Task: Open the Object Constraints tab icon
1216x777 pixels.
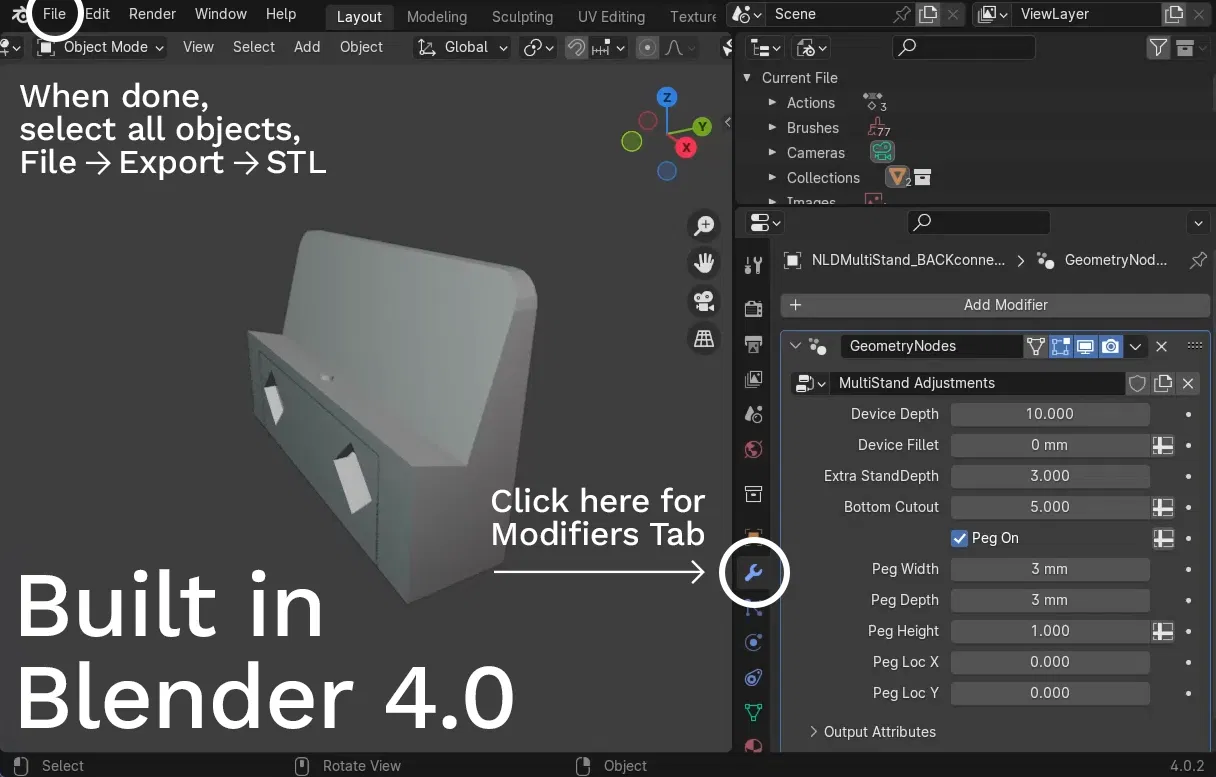Action: pyautogui.click(x=754, y=677)
